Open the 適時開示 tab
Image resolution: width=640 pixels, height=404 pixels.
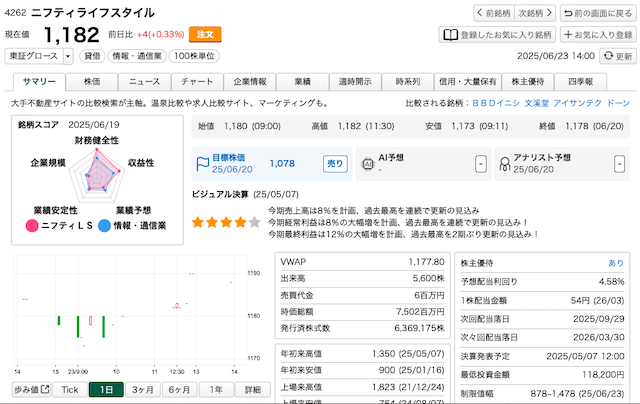(x=355, y=82)
